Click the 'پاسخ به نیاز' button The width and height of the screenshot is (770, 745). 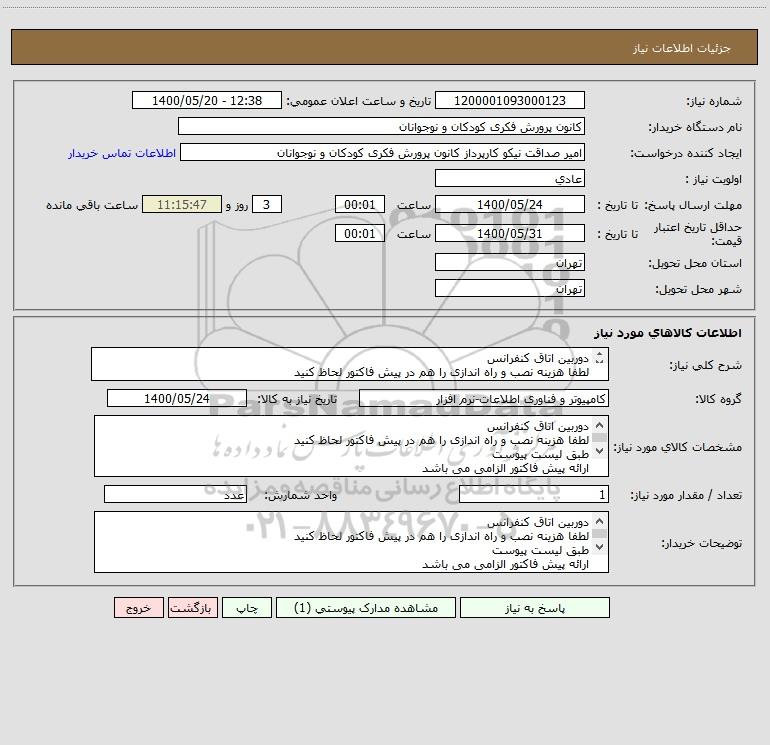(x=534, y=607)
